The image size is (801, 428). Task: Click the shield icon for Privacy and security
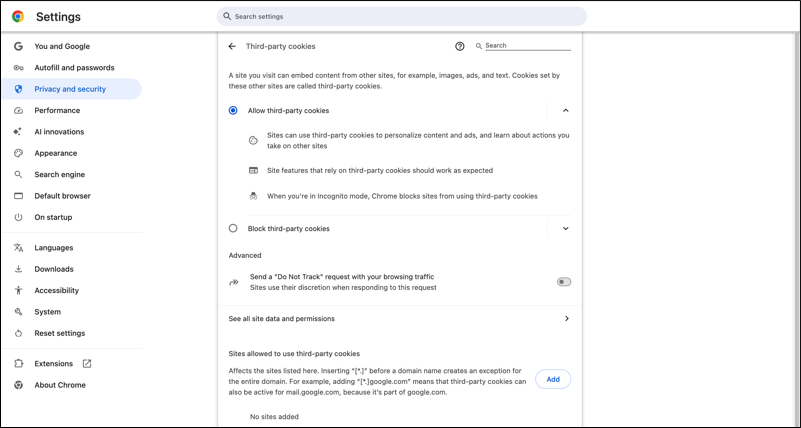point(18,89)
